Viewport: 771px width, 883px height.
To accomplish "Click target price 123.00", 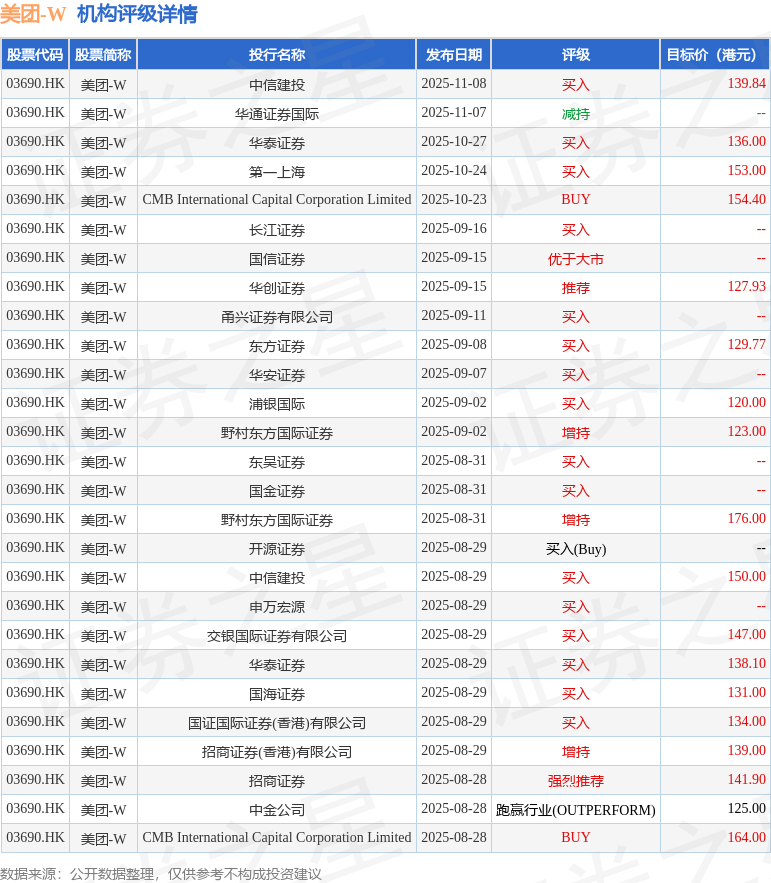I will click(746, 431).
